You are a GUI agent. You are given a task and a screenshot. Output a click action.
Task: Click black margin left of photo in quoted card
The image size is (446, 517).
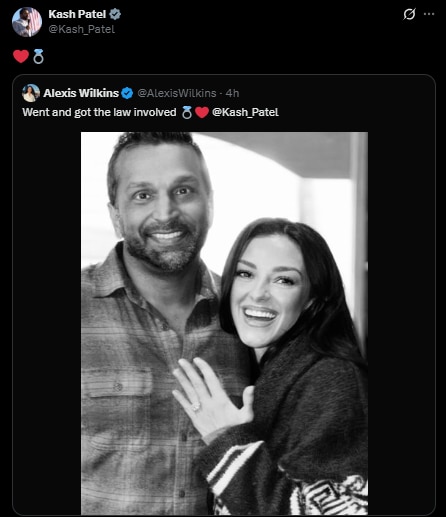tap(47, 323)
